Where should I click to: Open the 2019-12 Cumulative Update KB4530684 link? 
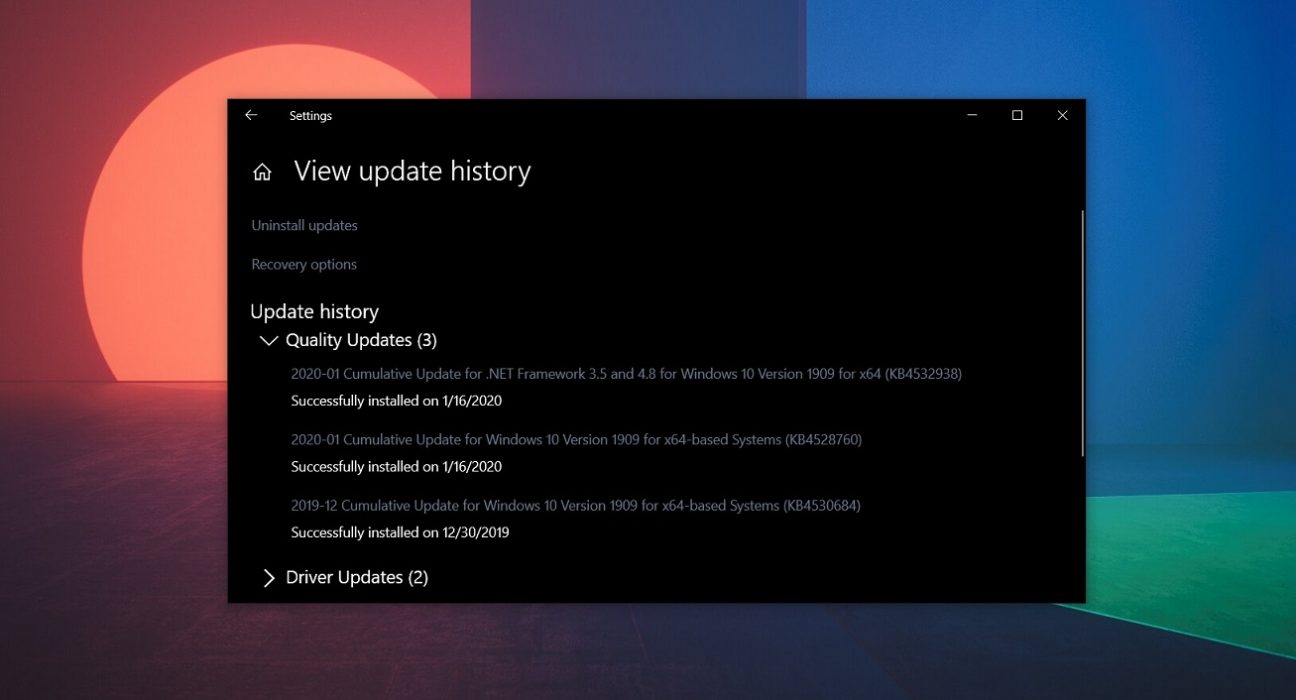[x=575, y=506]
